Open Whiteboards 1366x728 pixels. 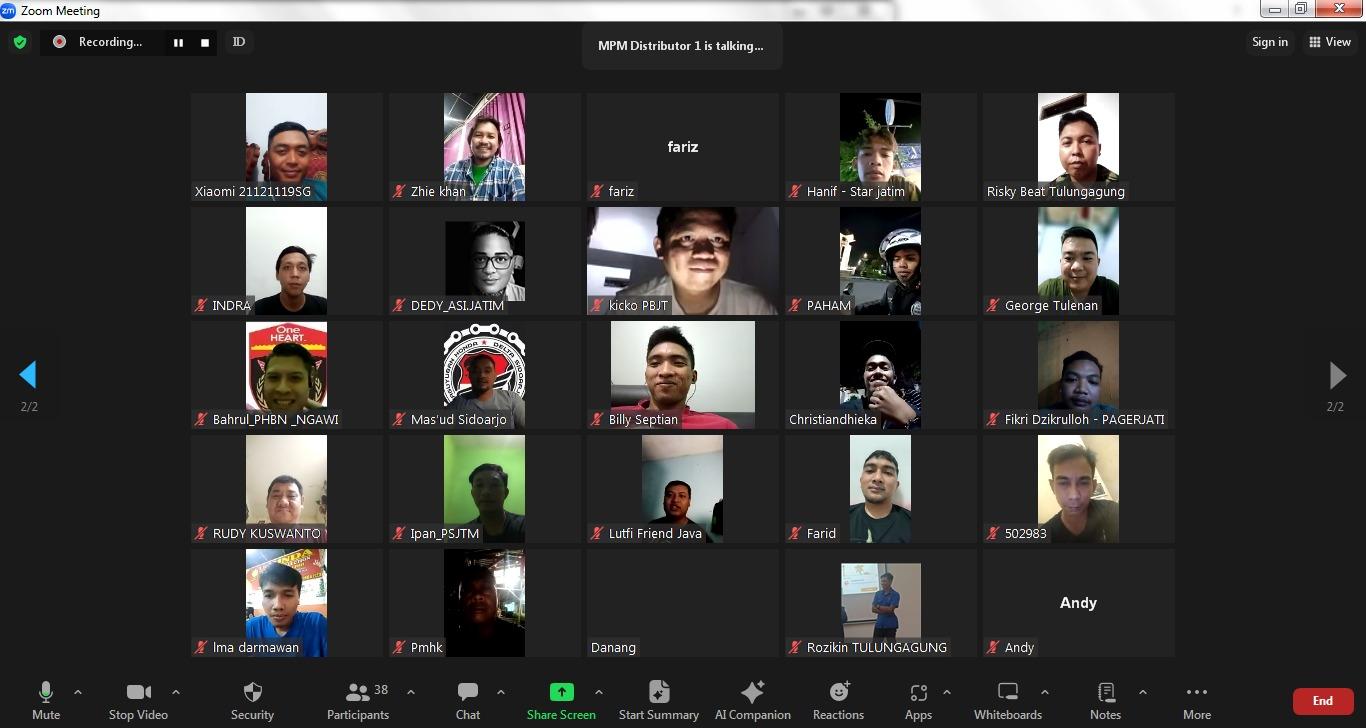click(x=1007, y=700)
